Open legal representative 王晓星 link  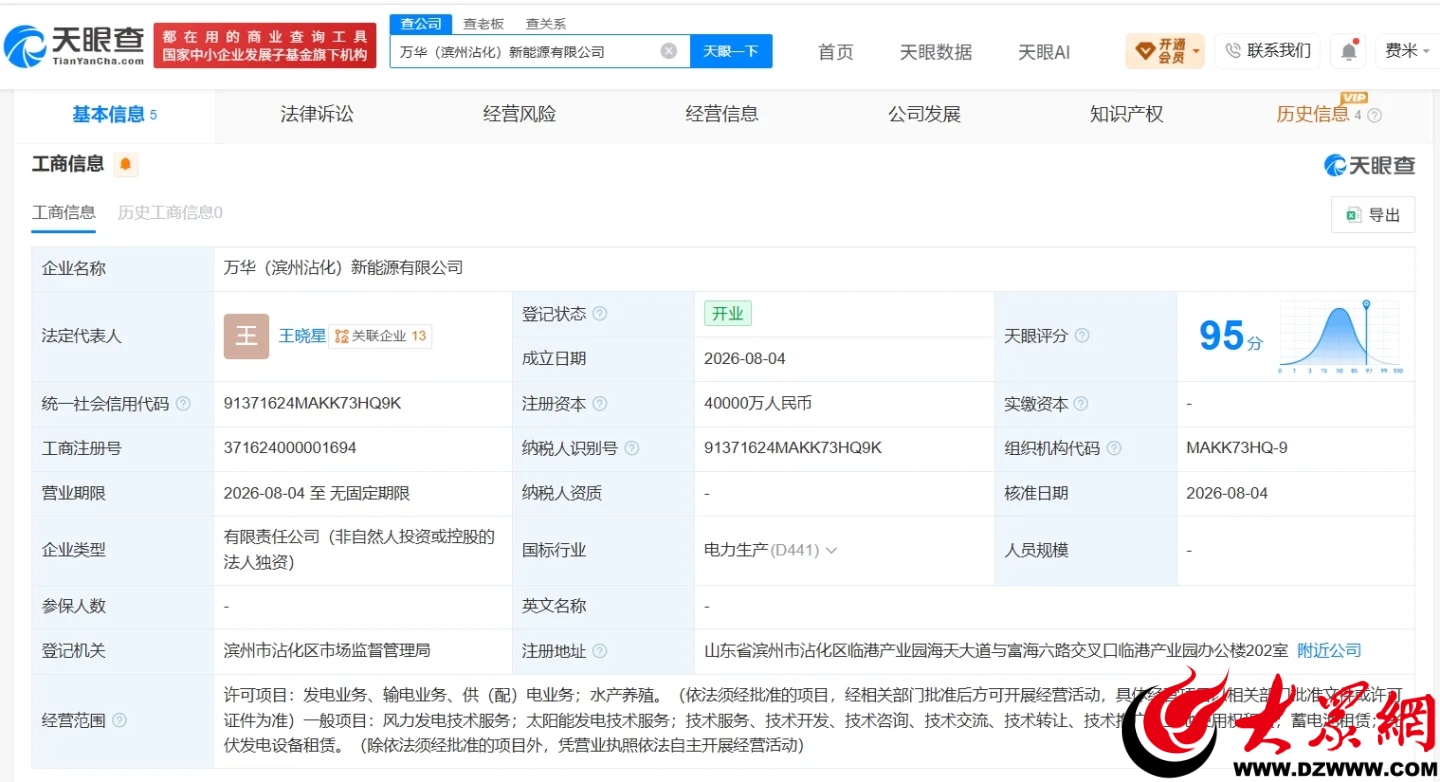pos(302,336)
